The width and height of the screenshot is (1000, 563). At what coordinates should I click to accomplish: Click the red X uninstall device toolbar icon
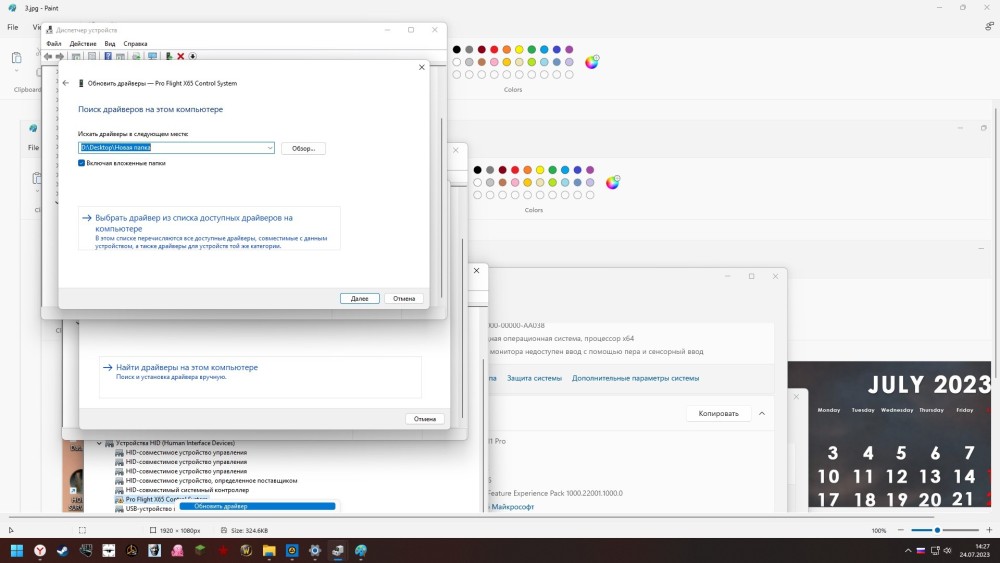(181, 56)
